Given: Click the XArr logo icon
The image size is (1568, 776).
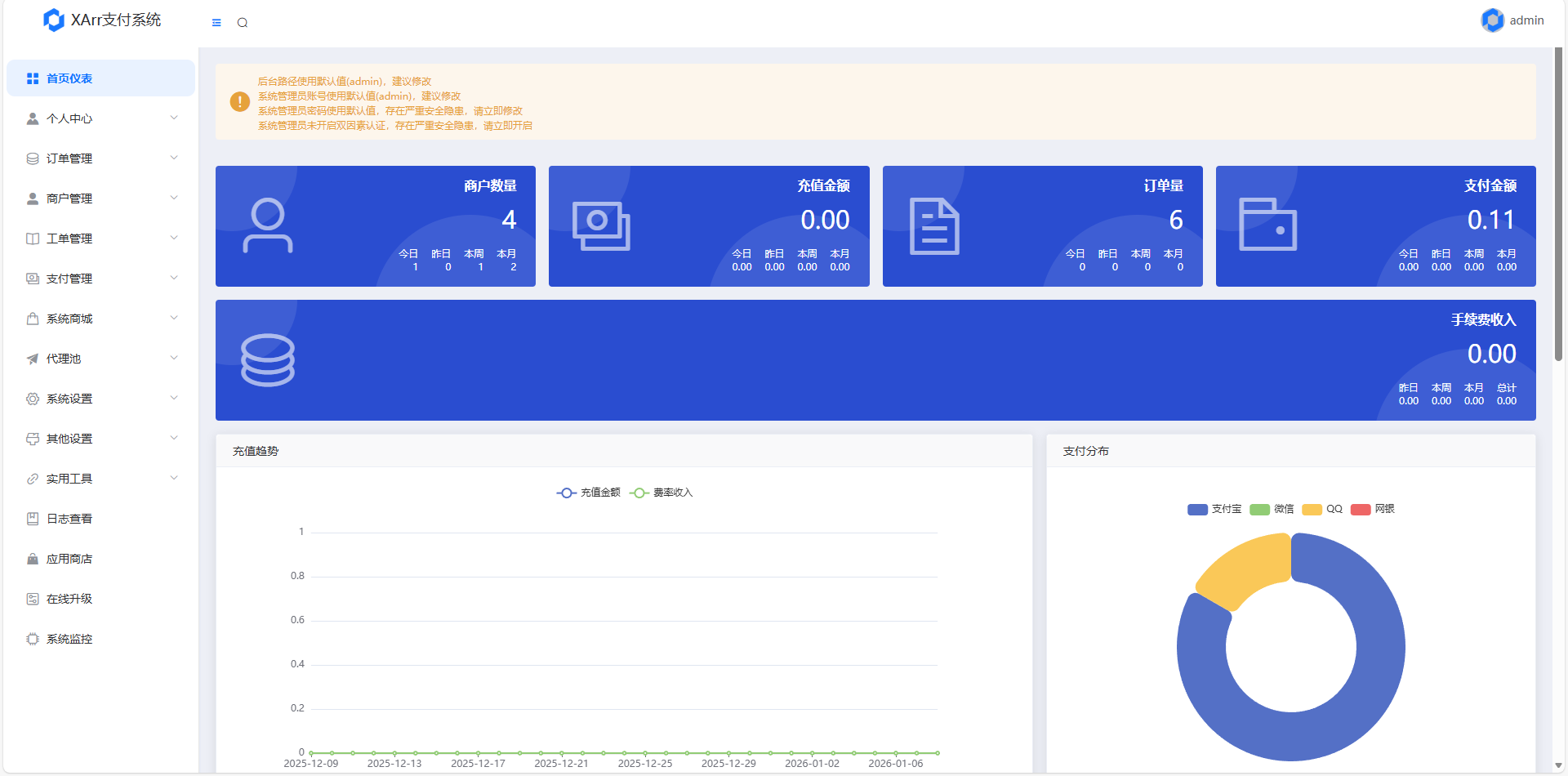Looking at the screenshot, I should [x=54, y=20].
